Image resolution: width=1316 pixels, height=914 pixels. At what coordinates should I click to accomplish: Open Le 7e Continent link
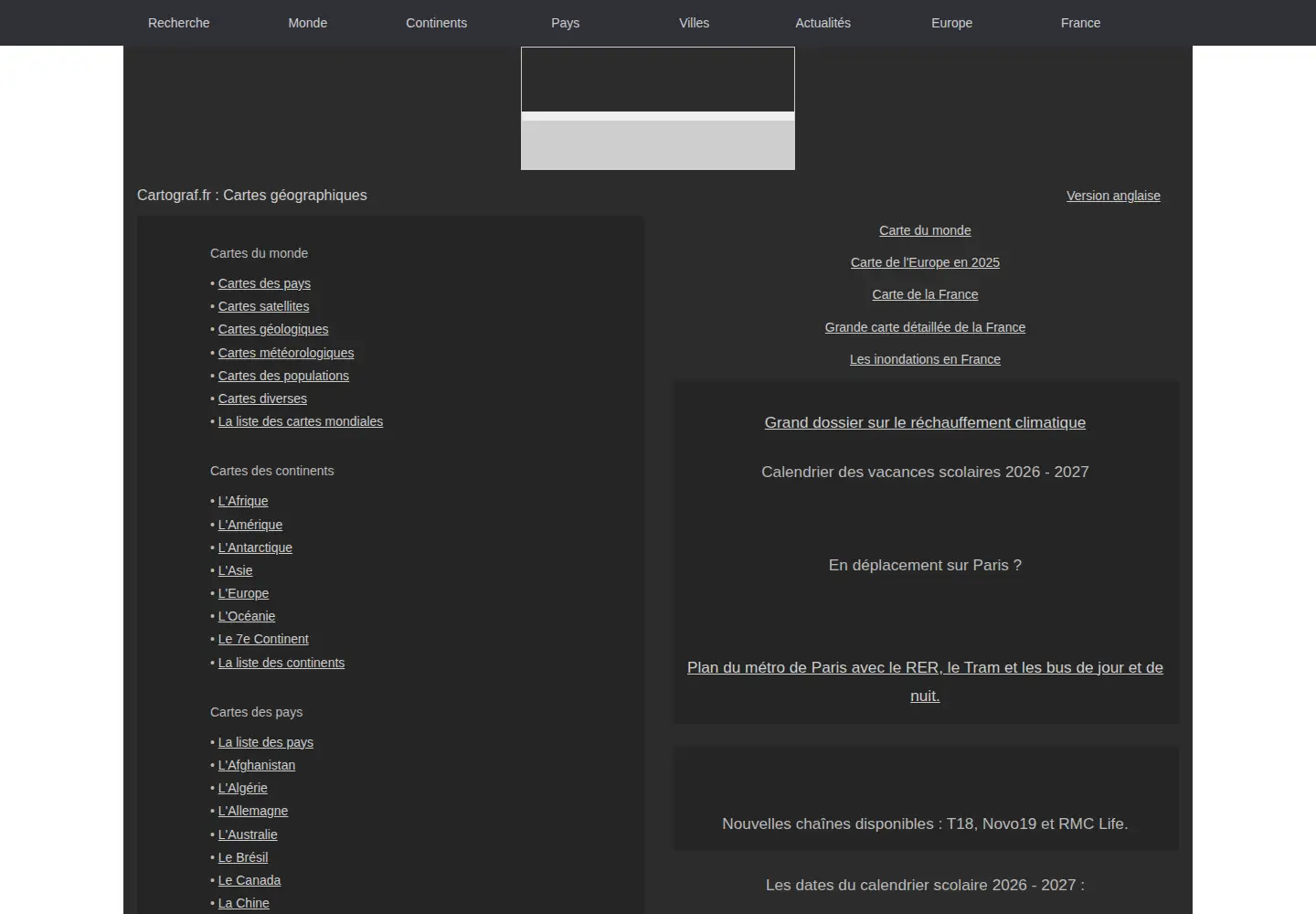[x=263, y=639]
